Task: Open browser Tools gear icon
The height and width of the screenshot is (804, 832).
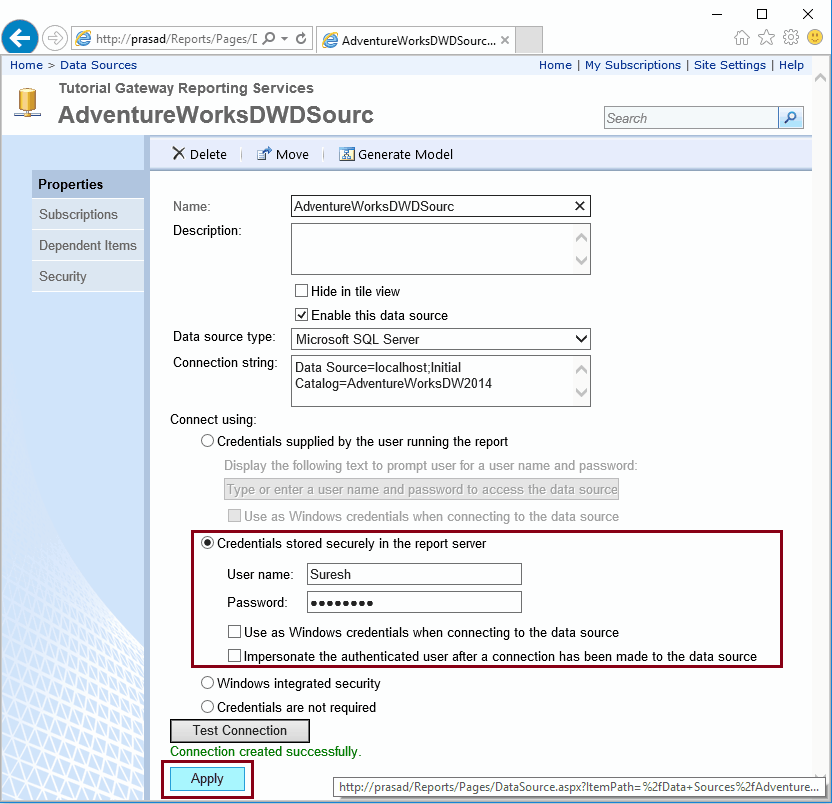Action: click(791, 38)
